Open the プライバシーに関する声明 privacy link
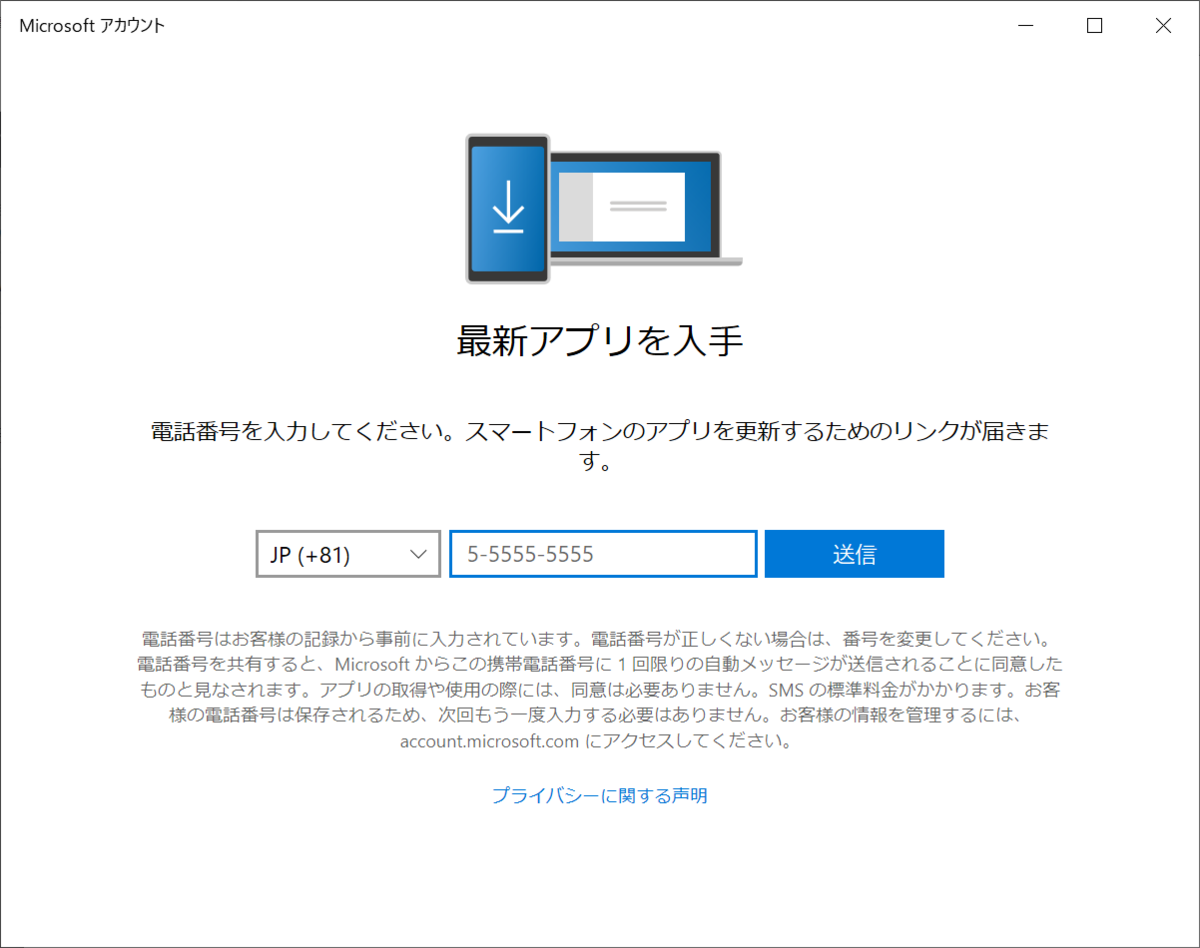1200x948 pixels. [600, 796]
